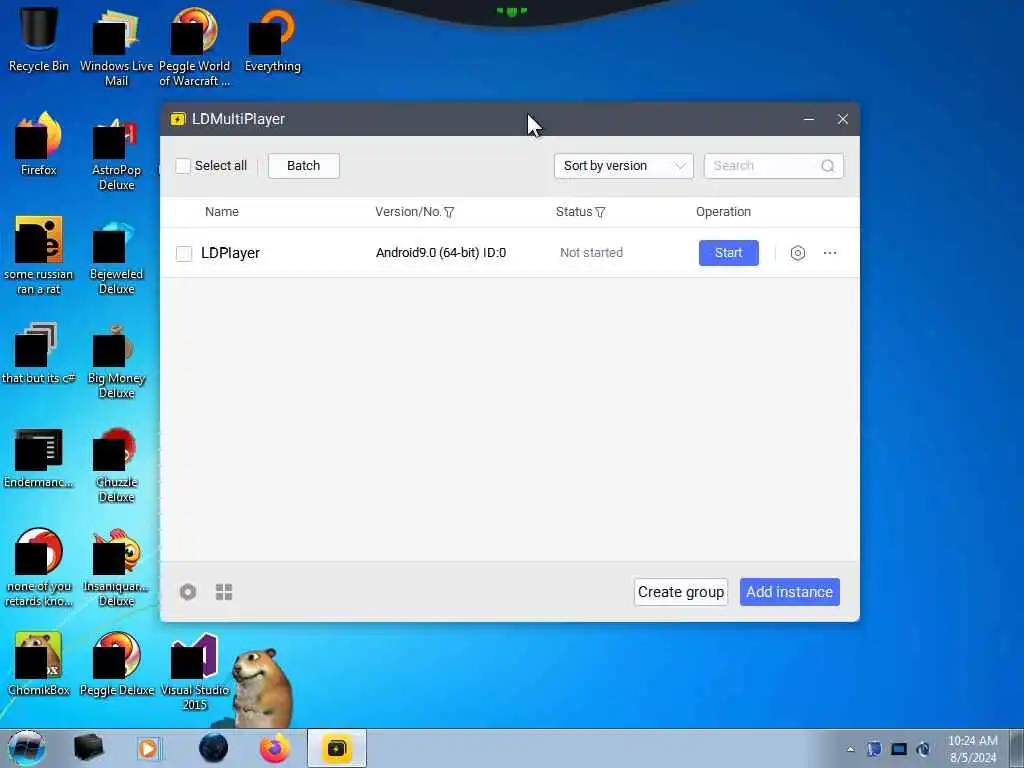Click Create group button

coord(680,592)
